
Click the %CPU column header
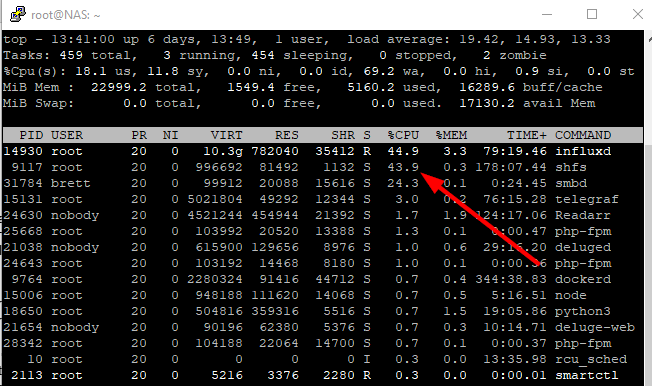[x=403, y=135]
